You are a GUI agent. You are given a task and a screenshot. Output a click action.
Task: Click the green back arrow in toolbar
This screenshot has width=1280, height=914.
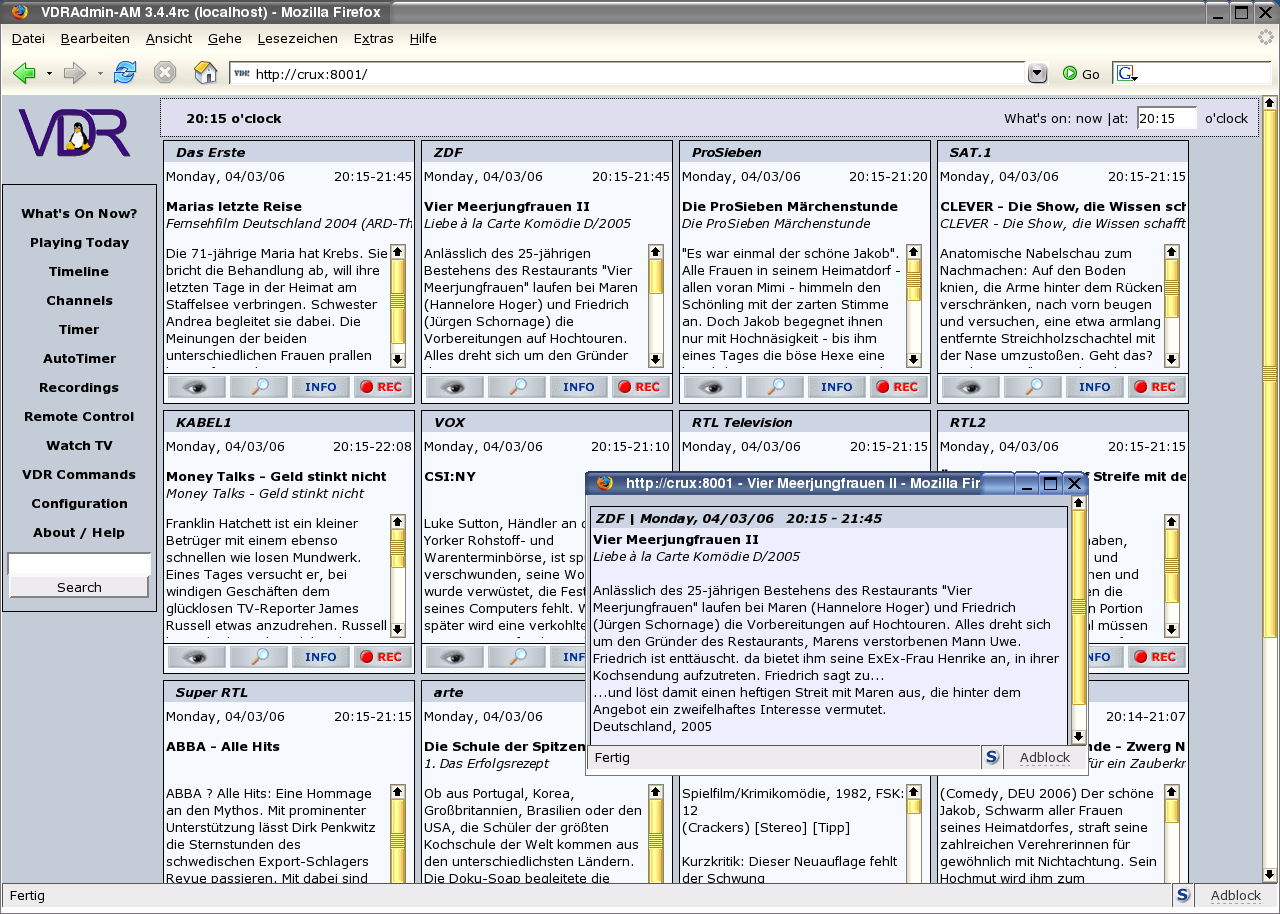pos(24,73)
